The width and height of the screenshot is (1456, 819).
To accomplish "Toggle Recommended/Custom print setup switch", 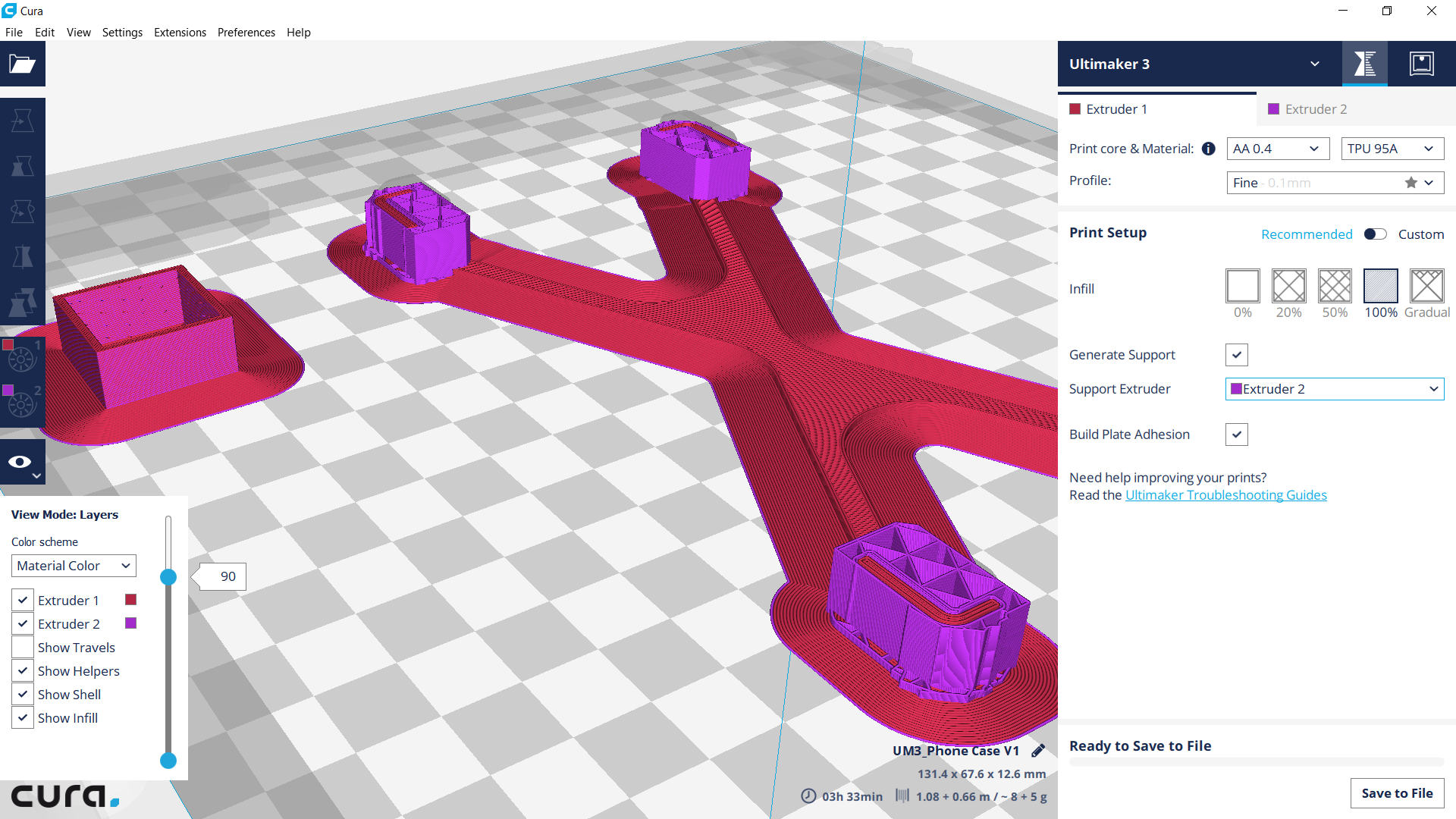I will (x=1375, y=234).
